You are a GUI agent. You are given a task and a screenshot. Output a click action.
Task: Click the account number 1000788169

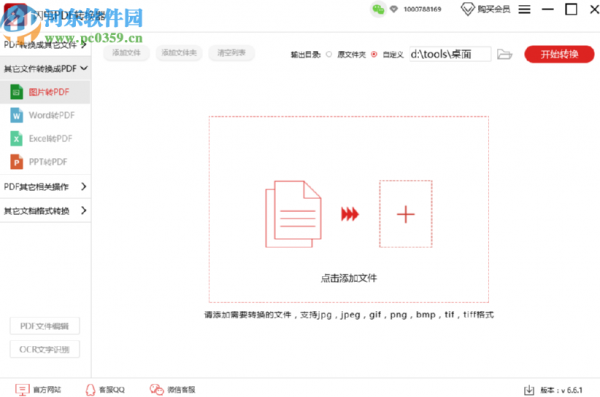(422, 9)
